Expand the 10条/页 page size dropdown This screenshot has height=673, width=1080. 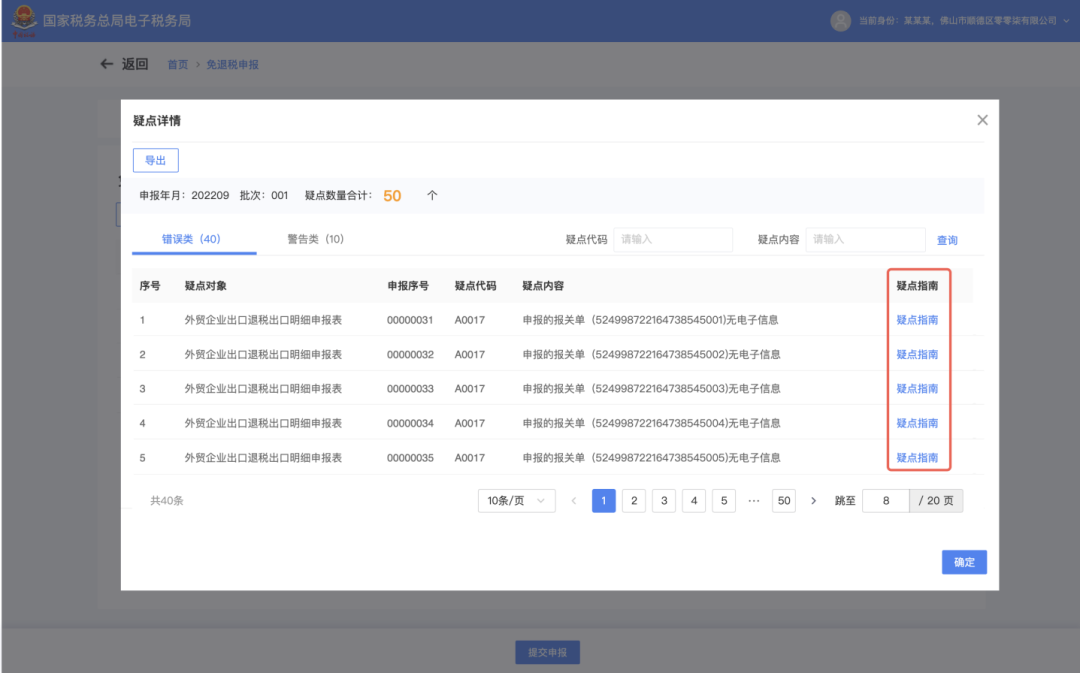[x=516, y=501]
